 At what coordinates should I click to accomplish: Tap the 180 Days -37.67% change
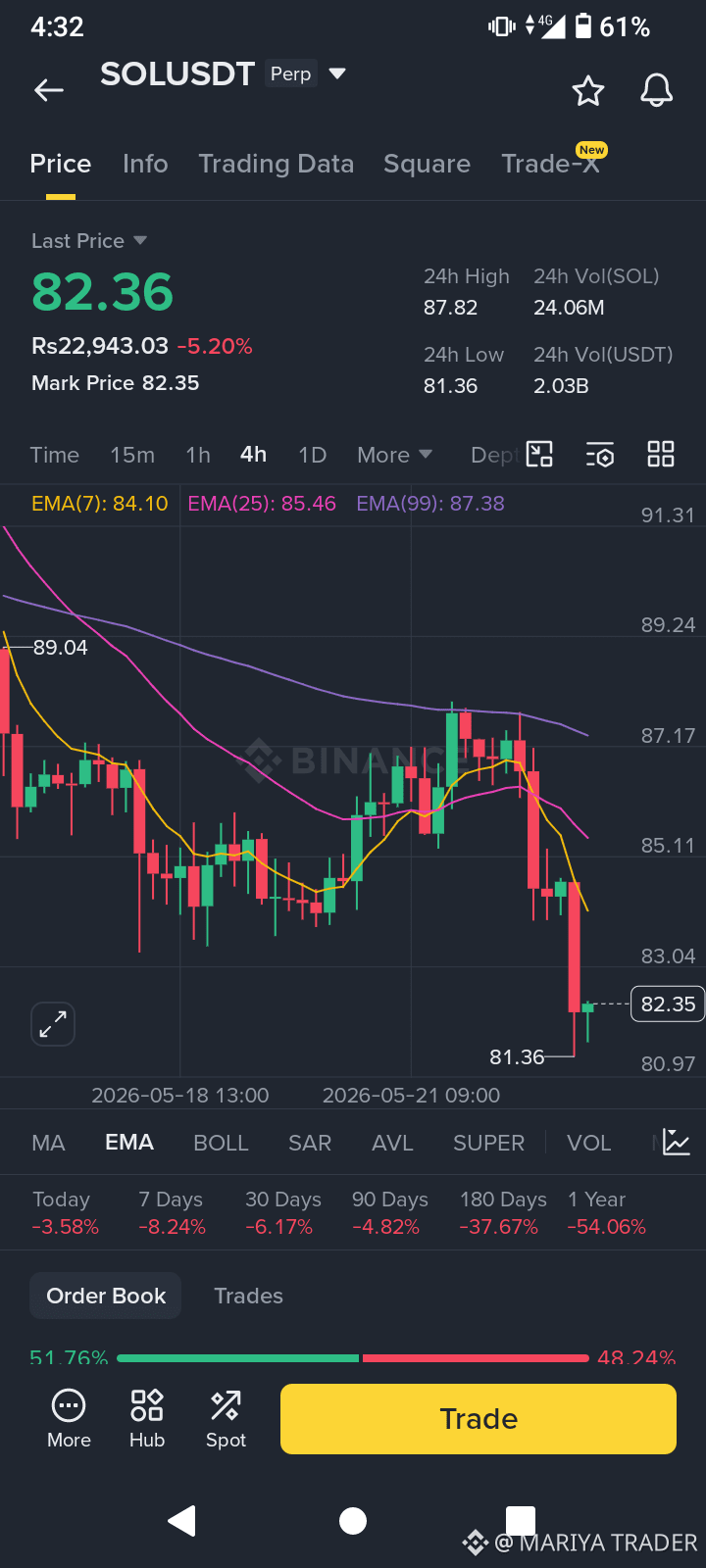[x=503, y=1213]
